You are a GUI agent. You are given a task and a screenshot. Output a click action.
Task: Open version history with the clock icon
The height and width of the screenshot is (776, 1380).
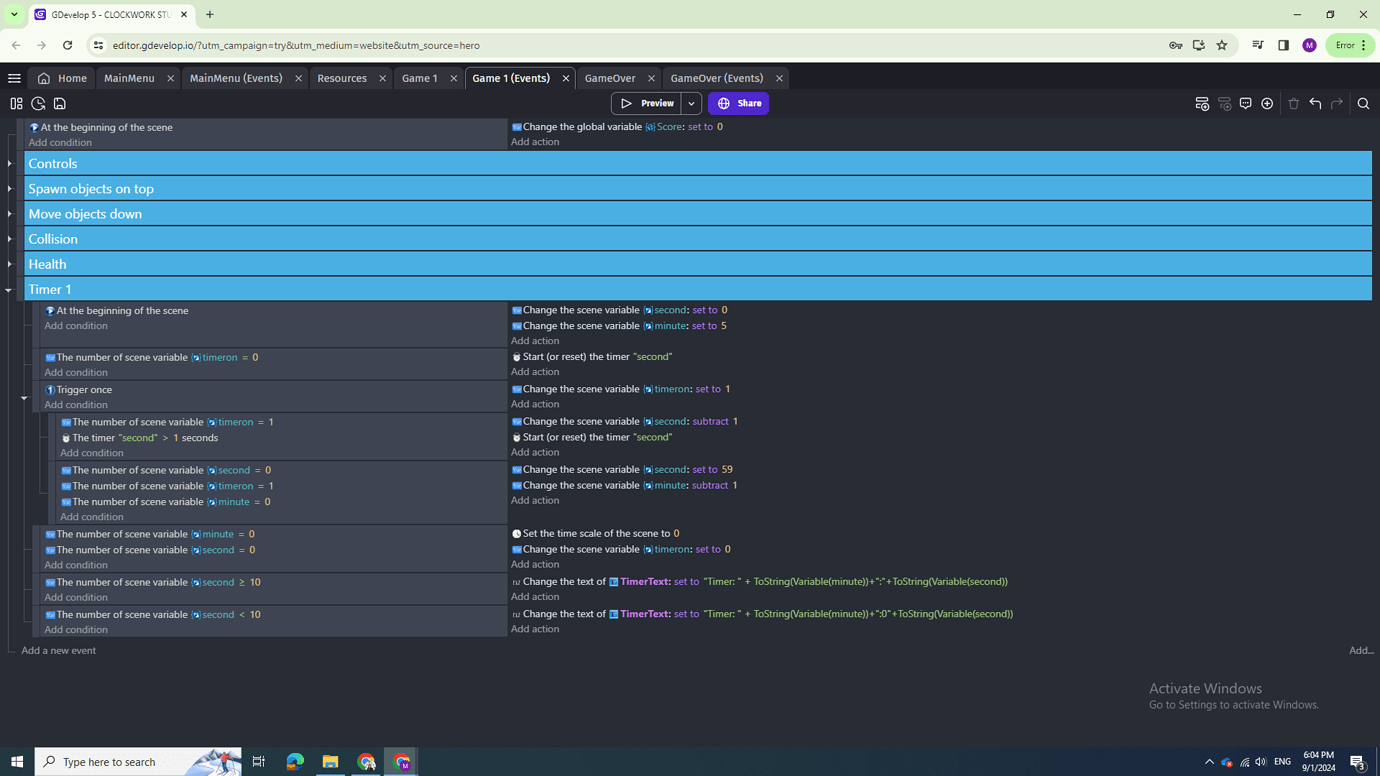click(x=38, y=103)
